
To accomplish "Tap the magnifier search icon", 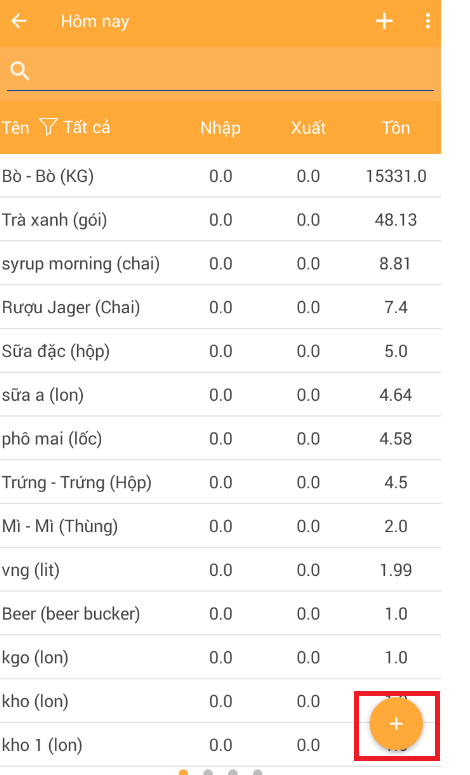I will [x=20, y=71].
